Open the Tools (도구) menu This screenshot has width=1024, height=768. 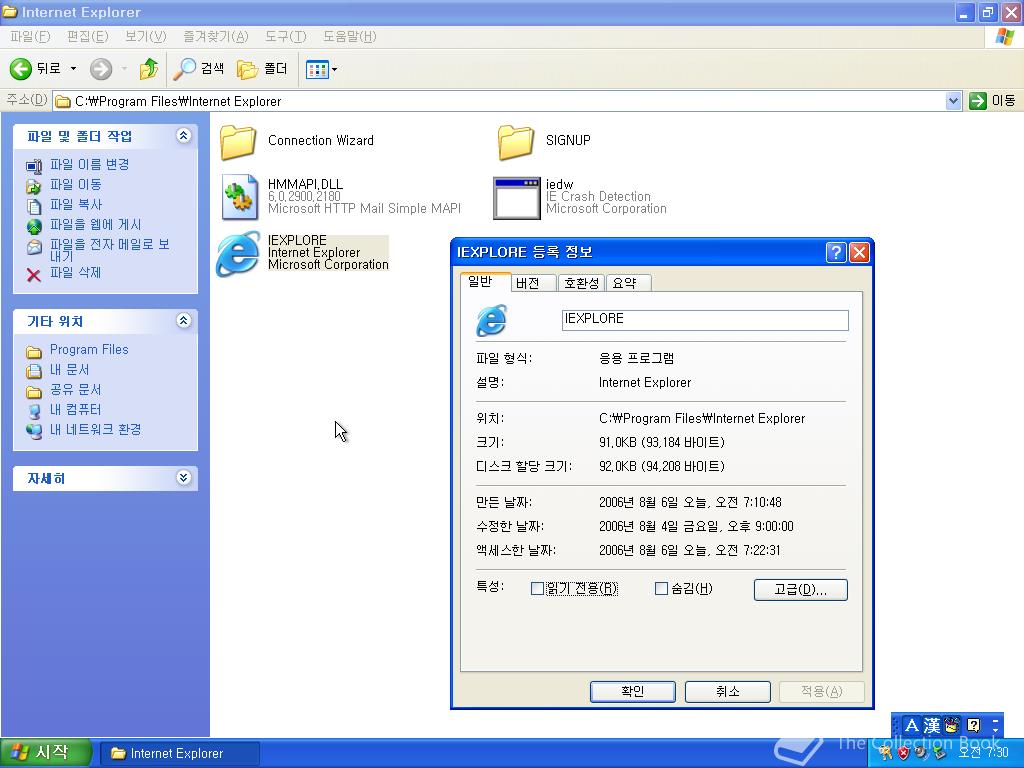tap(285, 37)
